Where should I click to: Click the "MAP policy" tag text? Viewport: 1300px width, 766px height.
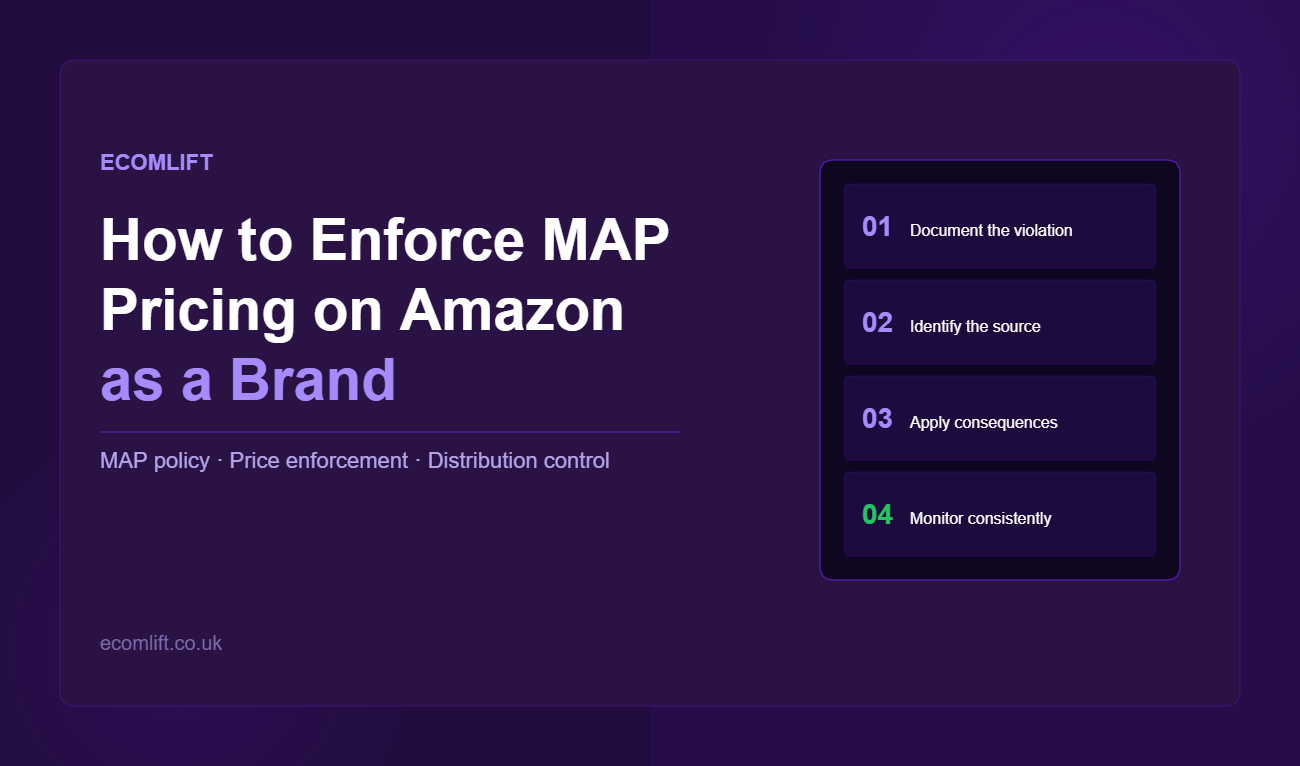[155, 461]
